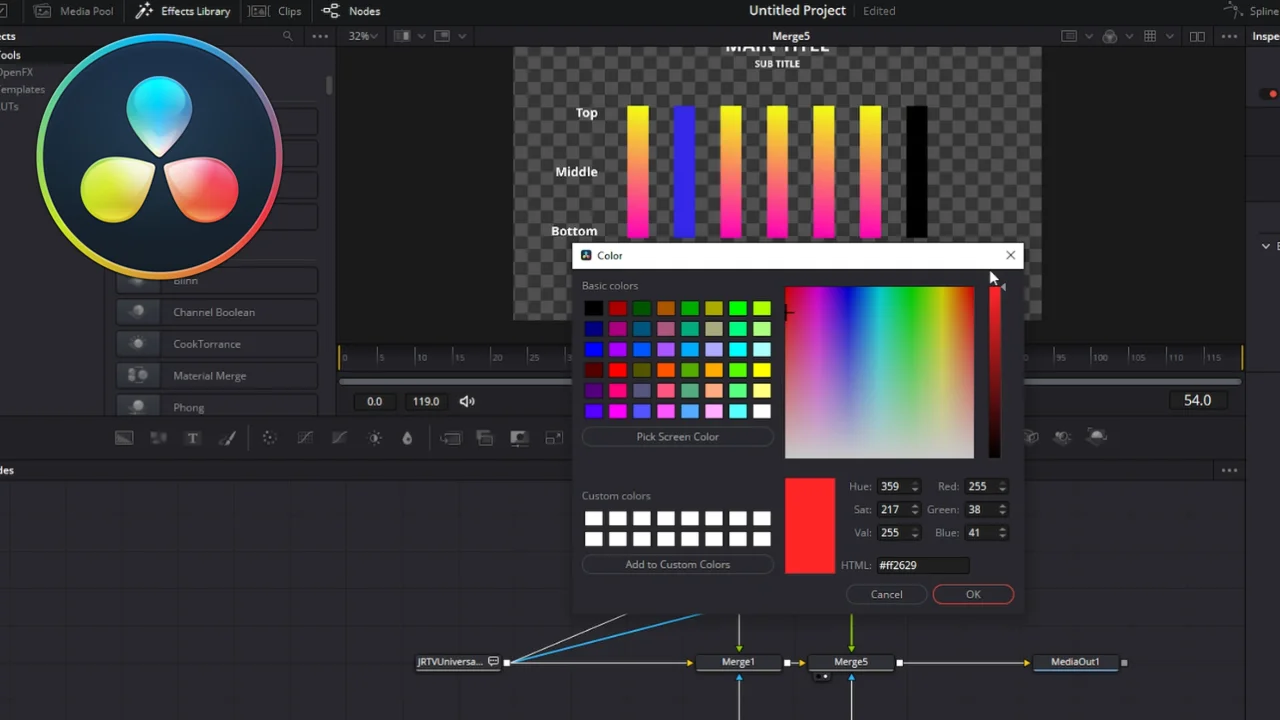Adjust the Val value stepper
The width and height of the screenshot is (1280, 720).
914,533
